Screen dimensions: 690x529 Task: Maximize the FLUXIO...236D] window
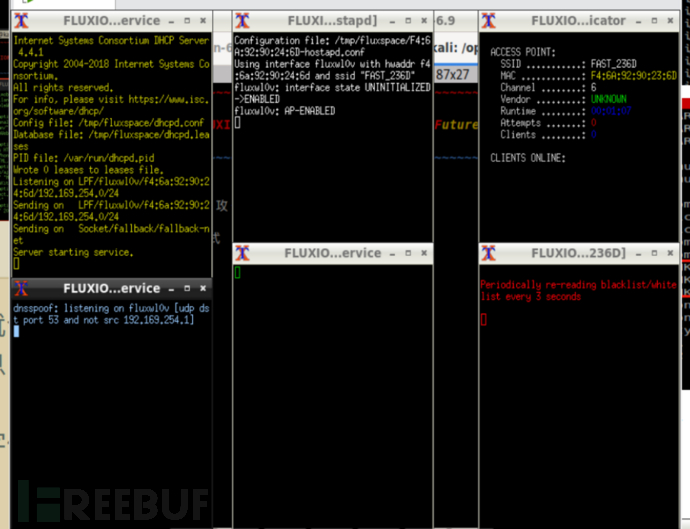(x=654, y=253)
